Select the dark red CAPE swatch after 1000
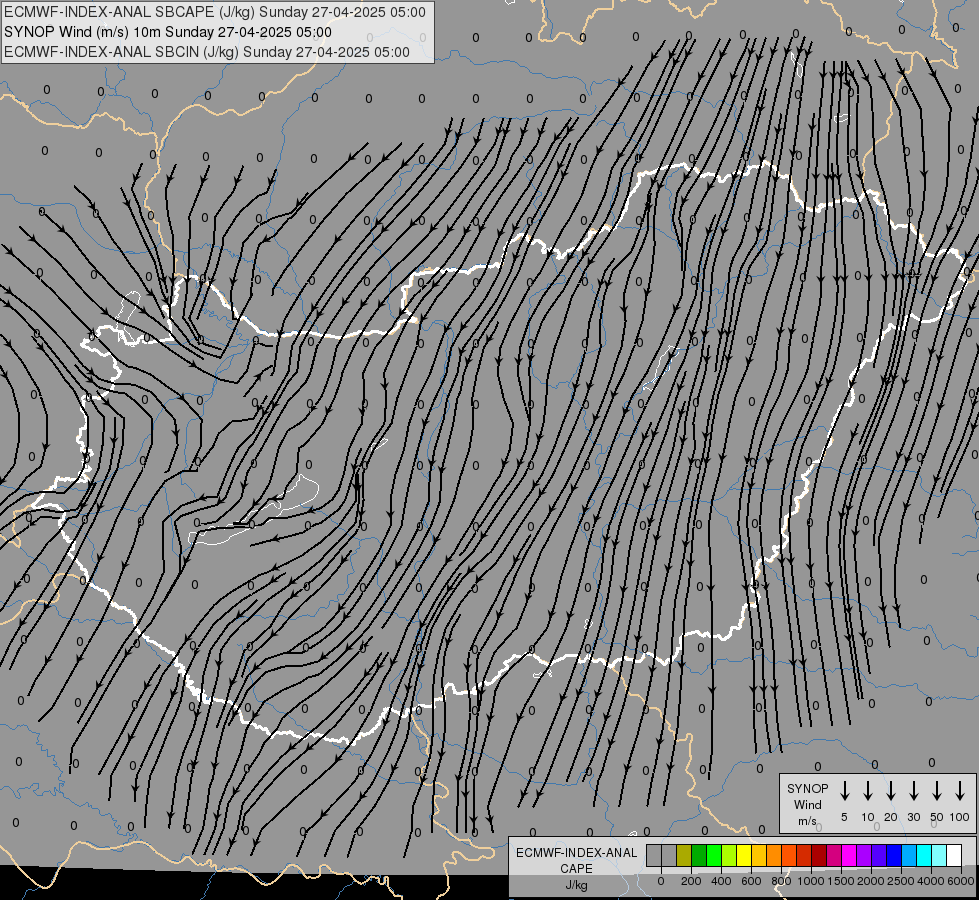The height and width of the screenshot is (900, 979). pyautogui.click(x=820, y=855)
